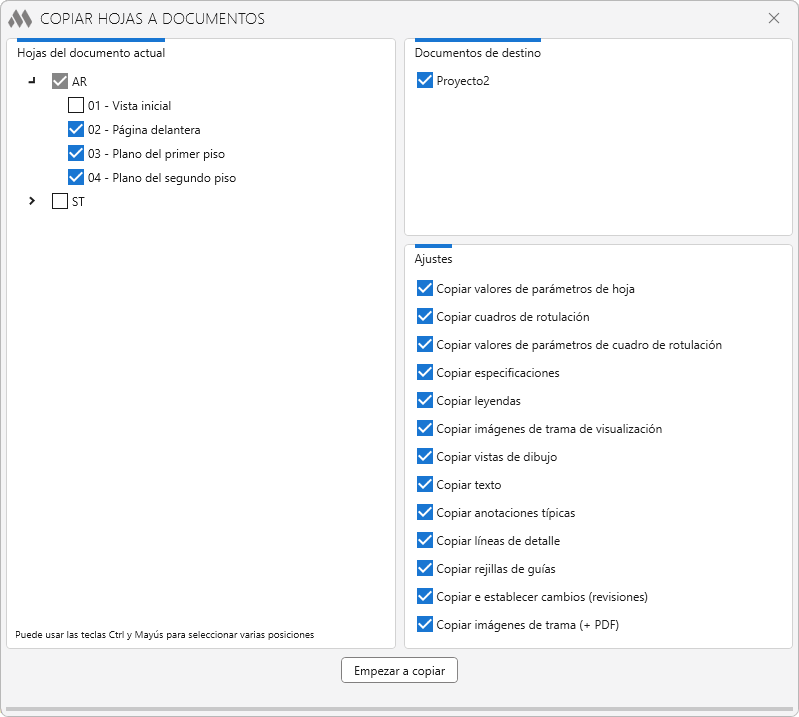Click the app logo icon in title bar
Screen dimensions: 799x717
(20, 18)
